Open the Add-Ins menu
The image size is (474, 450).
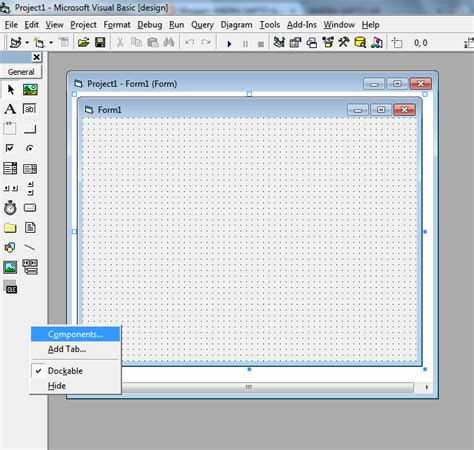[302, 25]
